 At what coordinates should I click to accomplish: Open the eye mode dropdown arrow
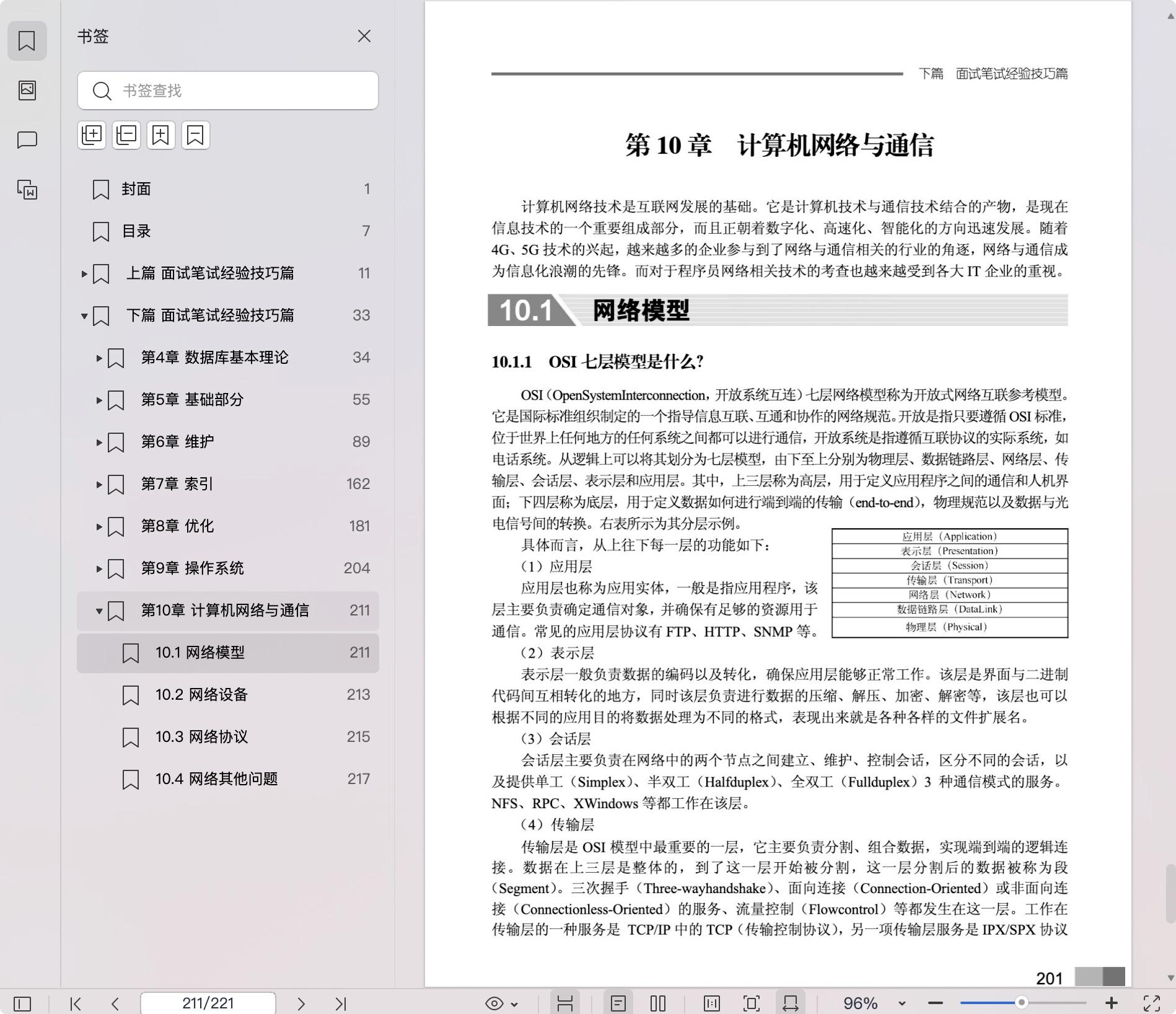(x=514, y=1004)
